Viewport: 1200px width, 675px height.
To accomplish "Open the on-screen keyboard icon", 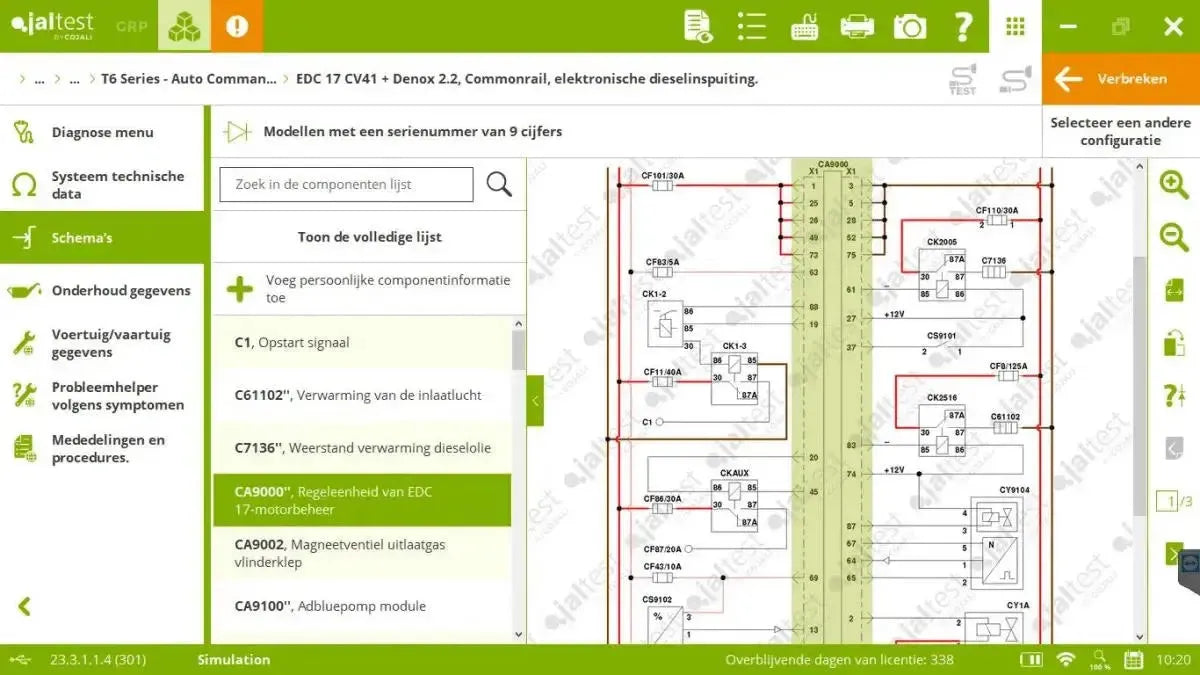I will tap(804, 27).
